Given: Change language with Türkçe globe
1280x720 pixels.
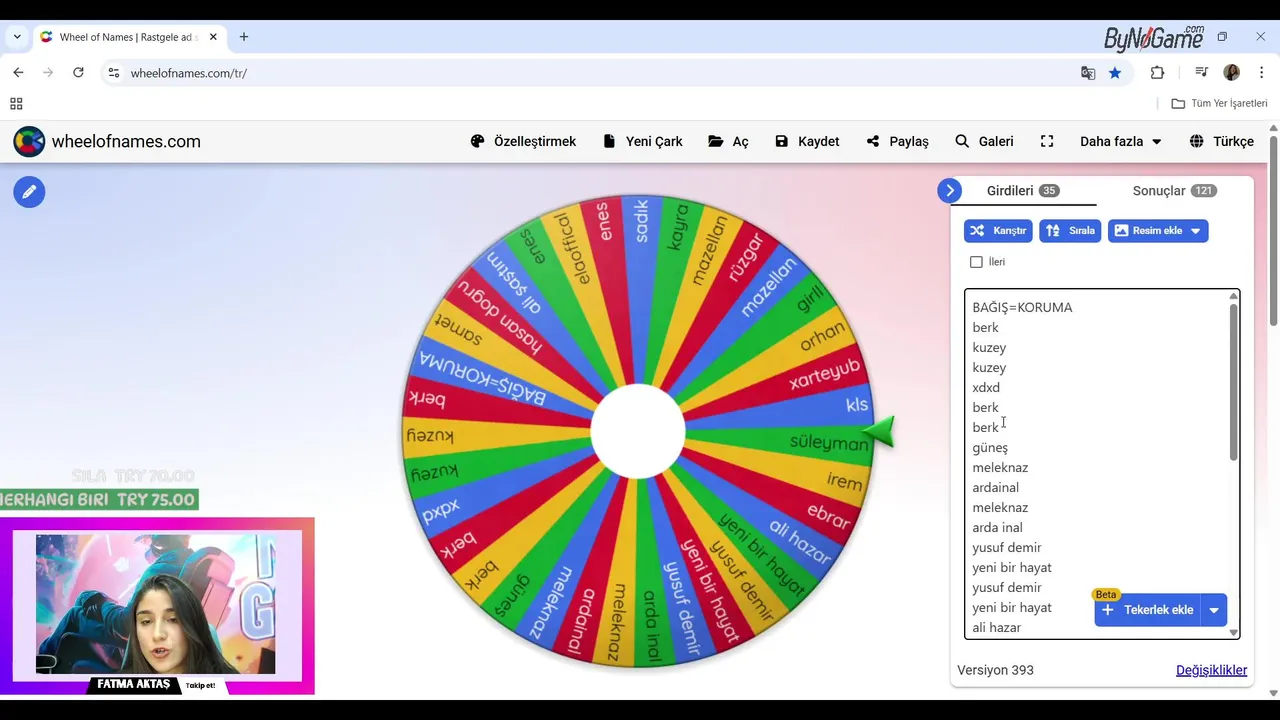Looking at the screenshot, I should [x=1221, y=141].
